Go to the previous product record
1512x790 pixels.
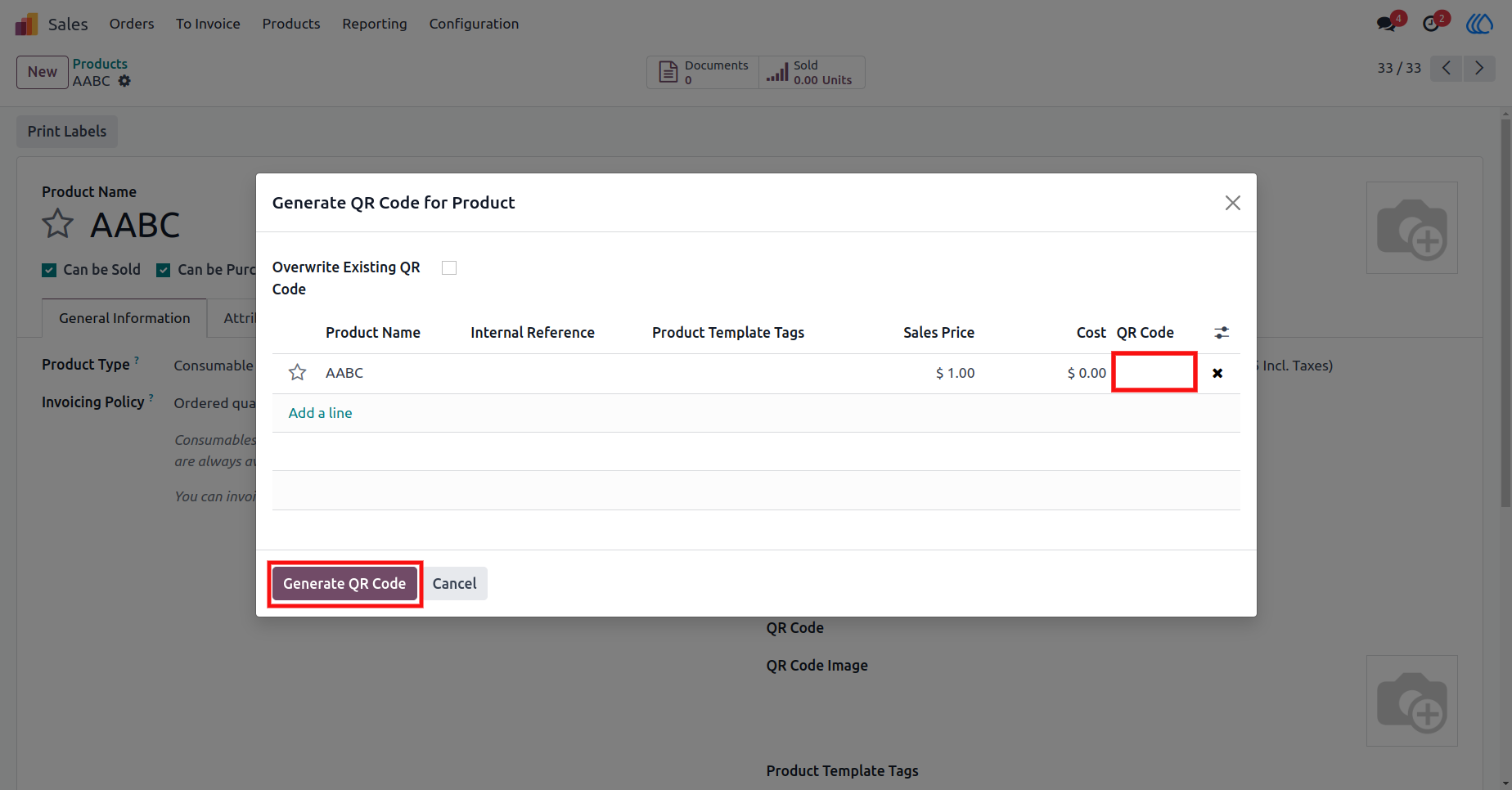[x=1447, y=68]
